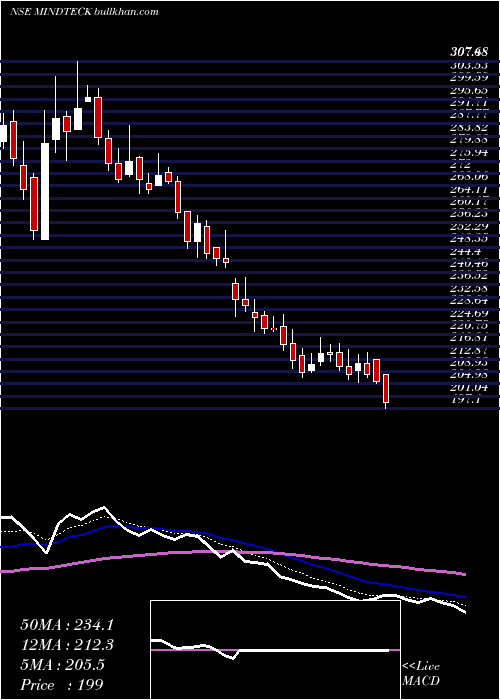Click the 50MA : 234.1 readout
Screen dimensions: 500x700
[x=67, y=625]
